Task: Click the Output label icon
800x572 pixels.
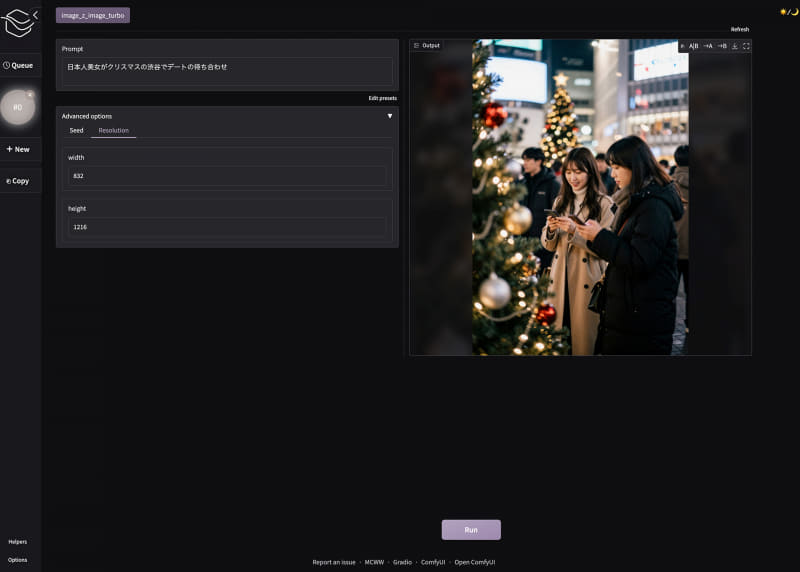Action: pos(416,45)
